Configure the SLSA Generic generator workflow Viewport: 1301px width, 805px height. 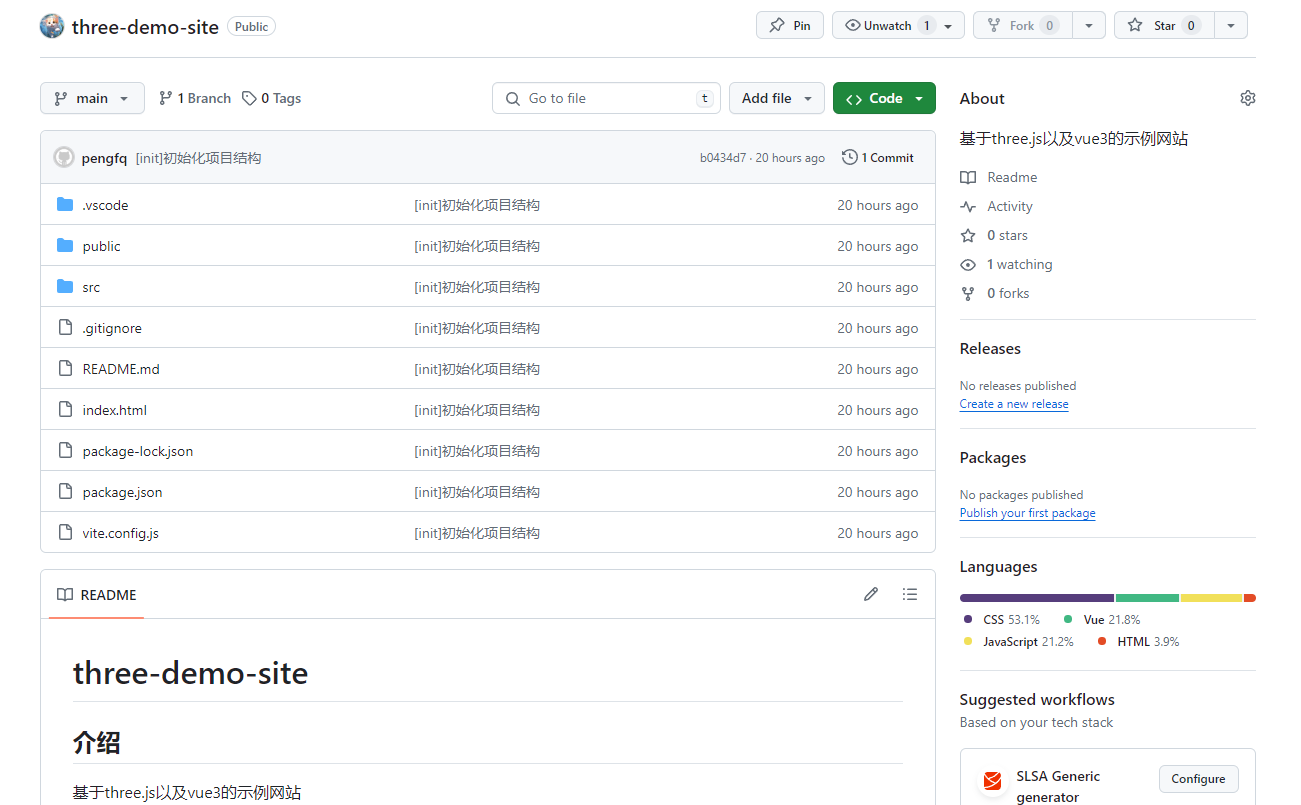(1198, 779)
